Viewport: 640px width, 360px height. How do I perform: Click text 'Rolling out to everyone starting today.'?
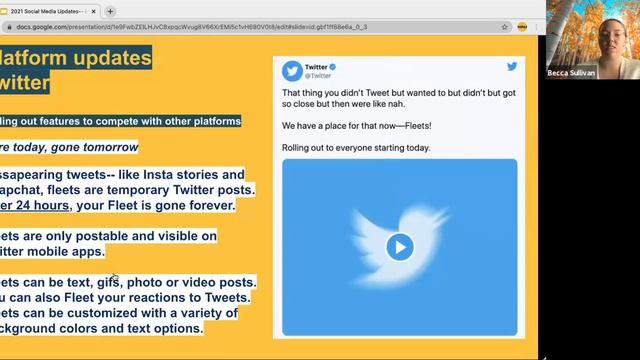(356, 148)
